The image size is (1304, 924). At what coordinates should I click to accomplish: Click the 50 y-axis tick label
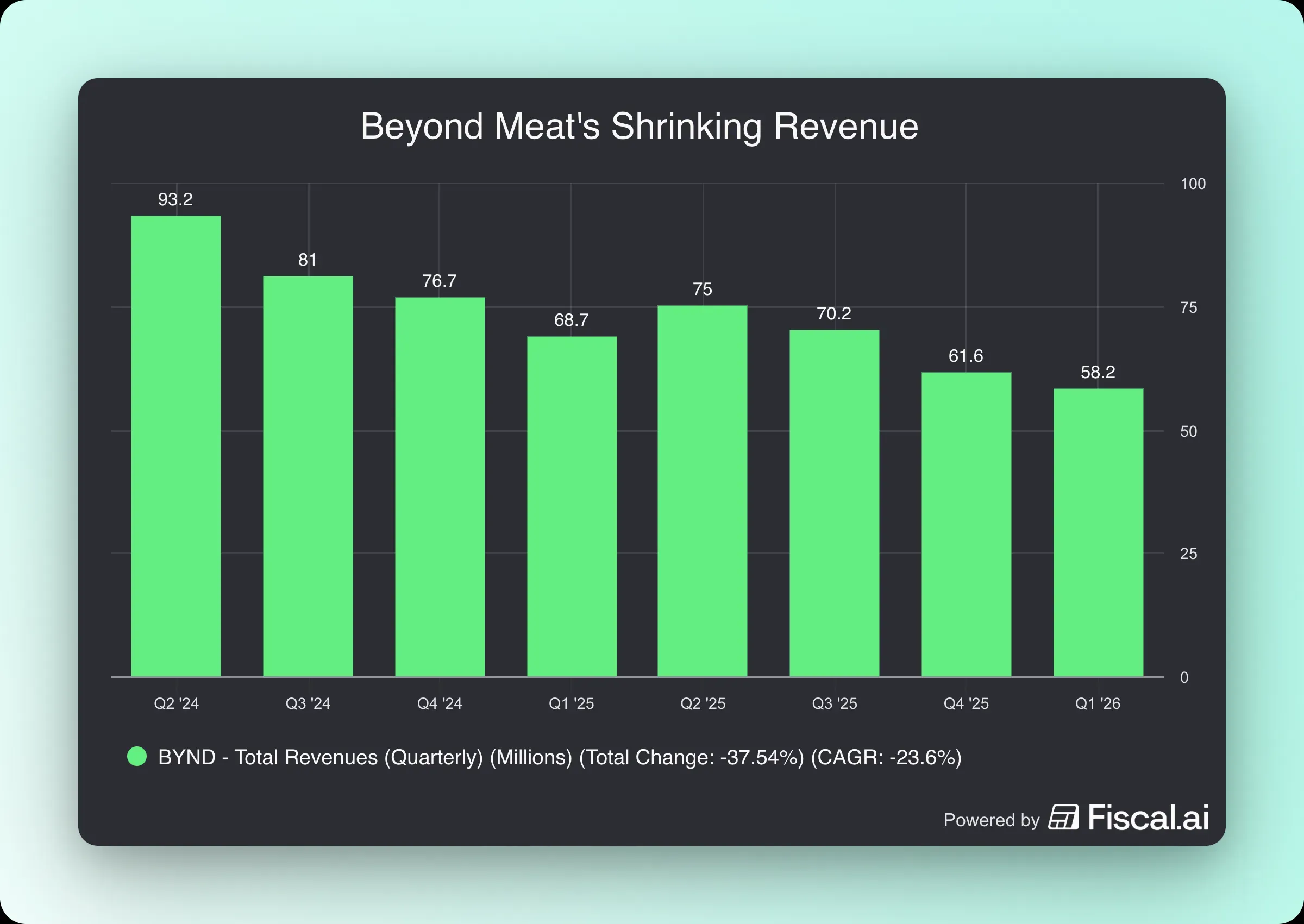point(1188,432)
